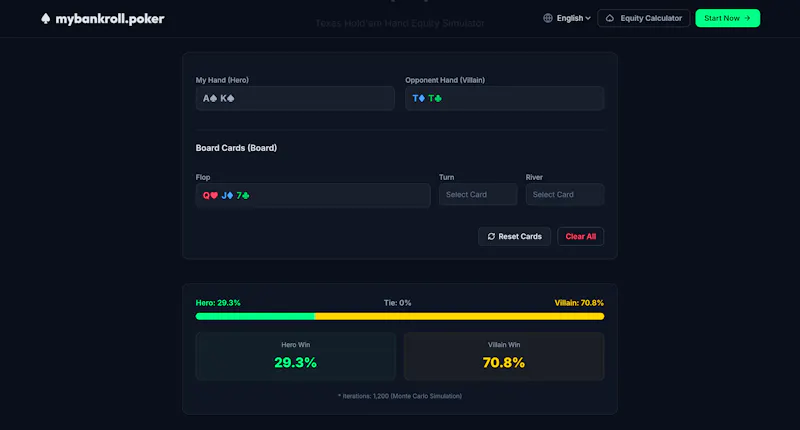Click the Jack of diamonds flop card
This screenshot has height=430, width=800.
(227, 195)
